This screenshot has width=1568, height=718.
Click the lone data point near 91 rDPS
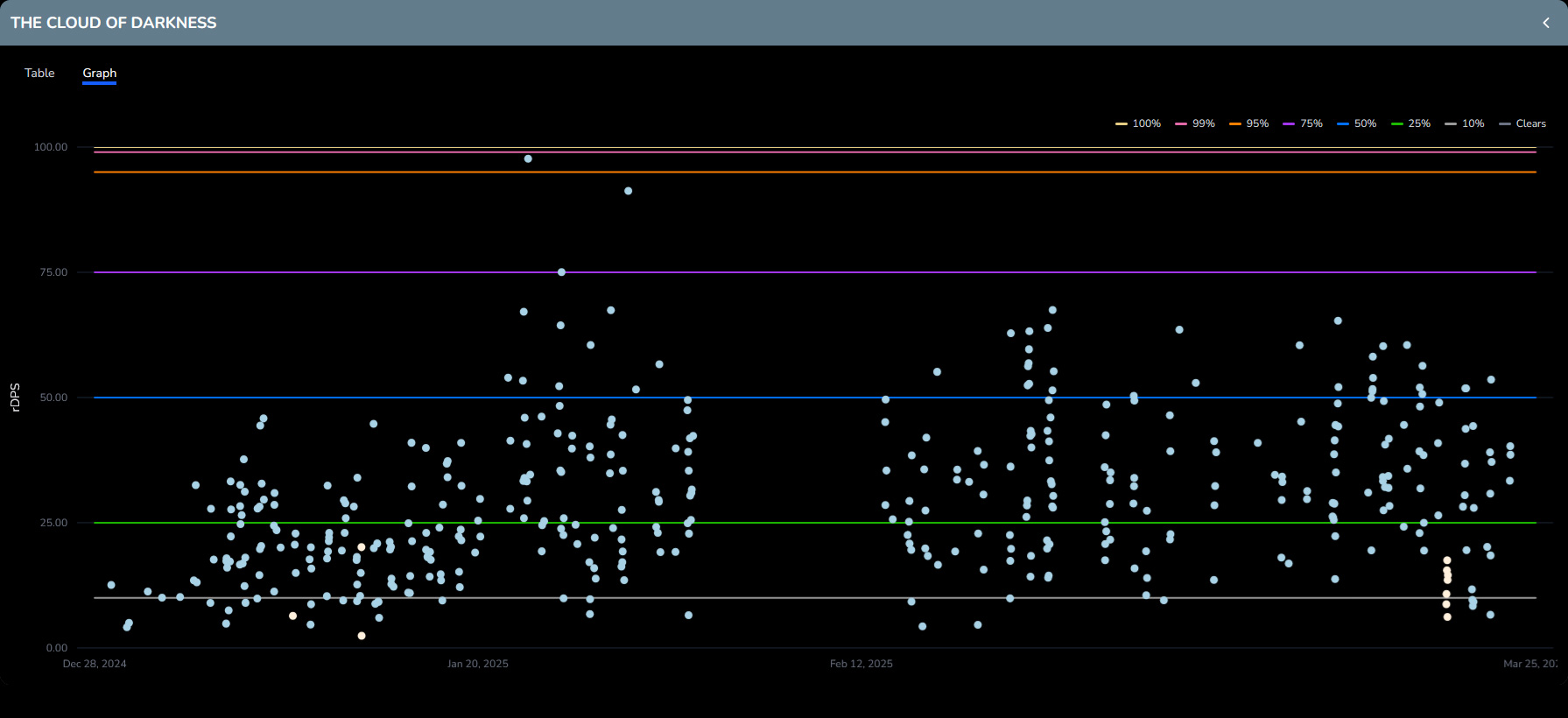coord(628,191)
